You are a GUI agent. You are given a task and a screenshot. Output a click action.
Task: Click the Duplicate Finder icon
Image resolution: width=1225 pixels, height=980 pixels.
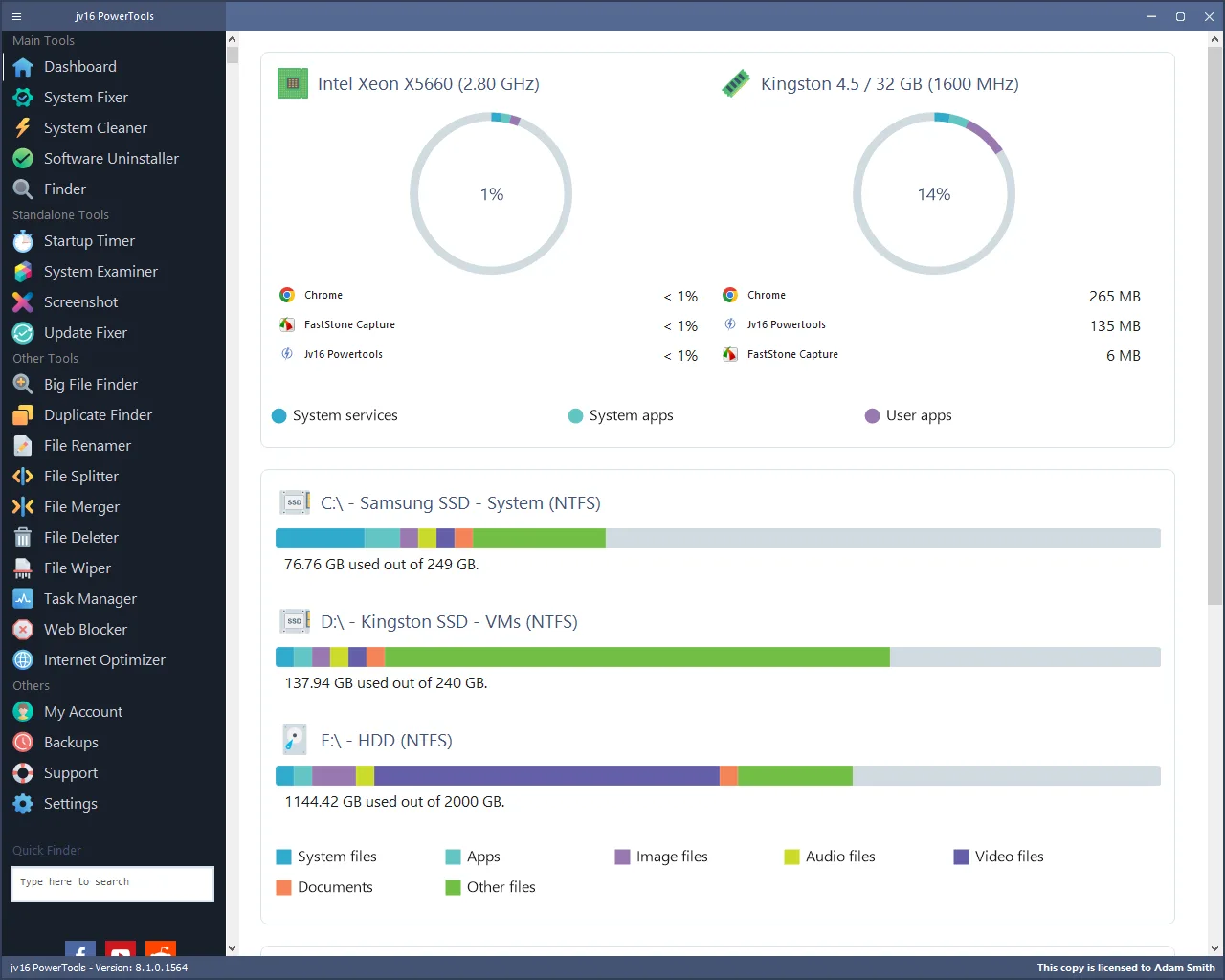click(23, 415)
